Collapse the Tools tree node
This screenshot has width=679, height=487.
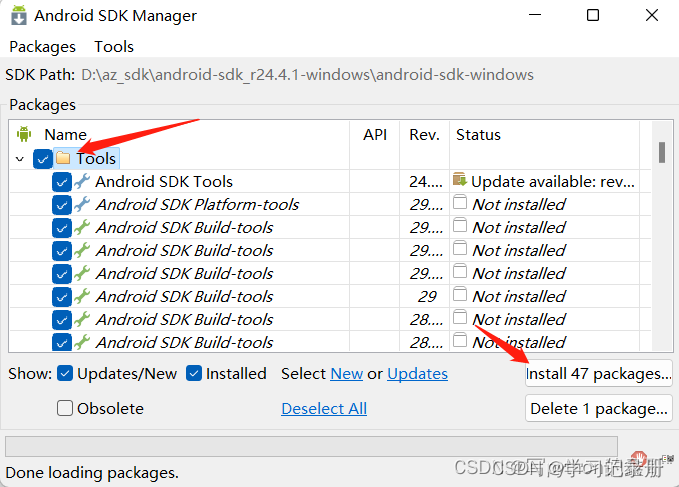[20, 158]
